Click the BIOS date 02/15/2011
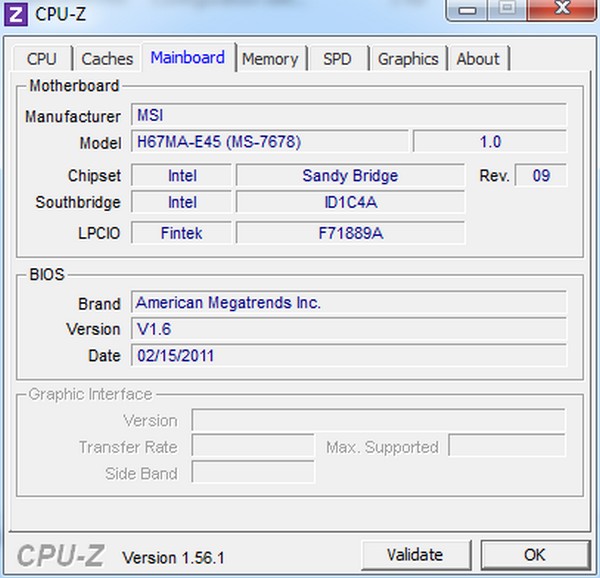Image resolution: width=600 pixels, height=578 pixels. 349,355
